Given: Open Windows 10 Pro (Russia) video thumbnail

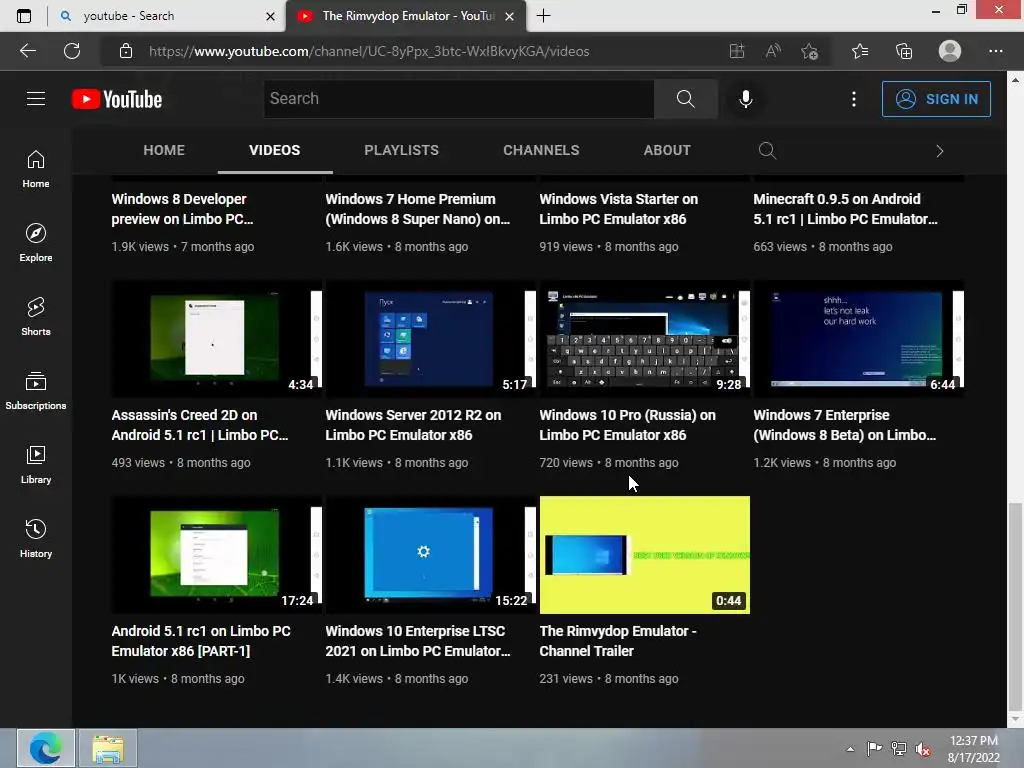Looking at the screenshot, I should (x=645, y=339).
